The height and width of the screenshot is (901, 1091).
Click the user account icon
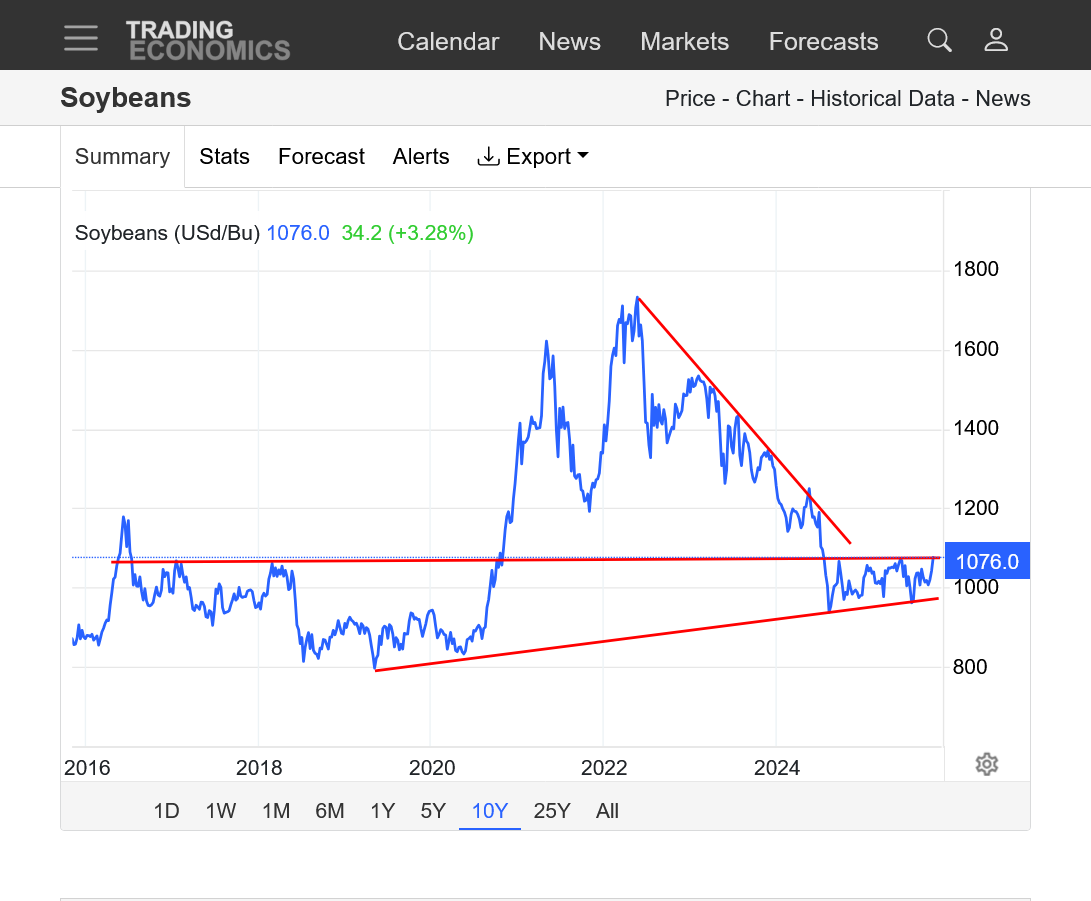pyautogui.click(x=996, y=40)
